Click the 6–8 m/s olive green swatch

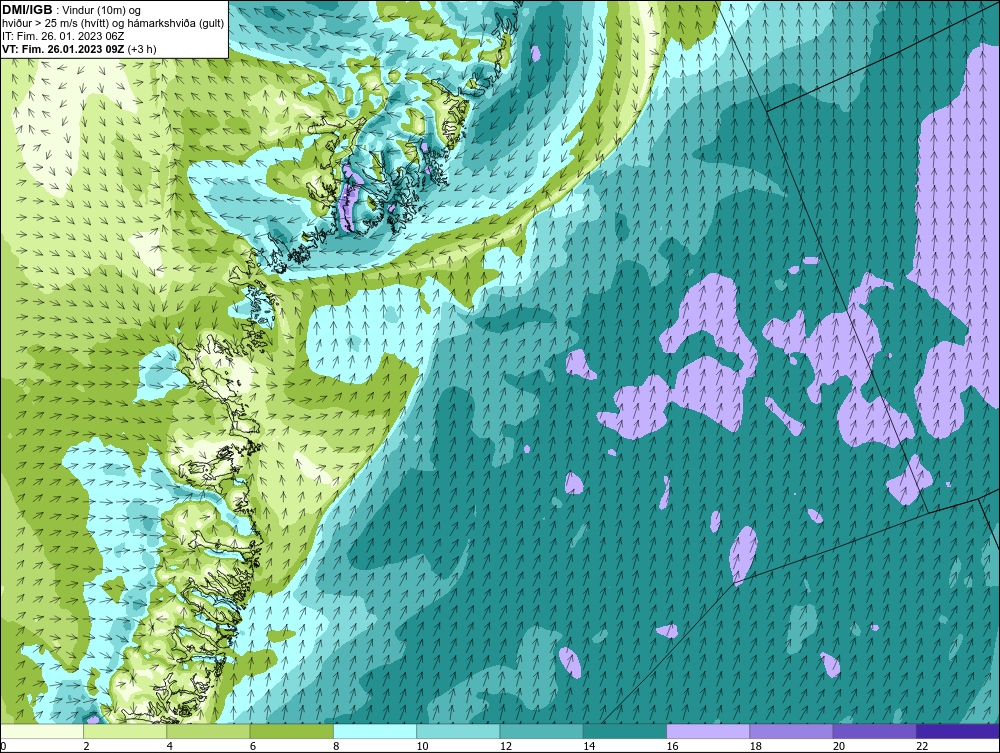click(291, 731)
